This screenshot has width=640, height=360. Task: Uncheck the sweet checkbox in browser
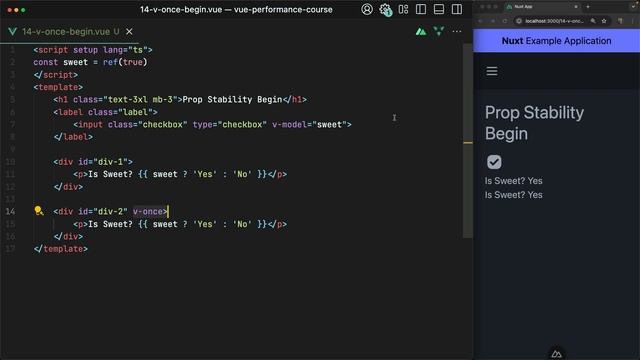pyautogui.click(x=494, y=162)
